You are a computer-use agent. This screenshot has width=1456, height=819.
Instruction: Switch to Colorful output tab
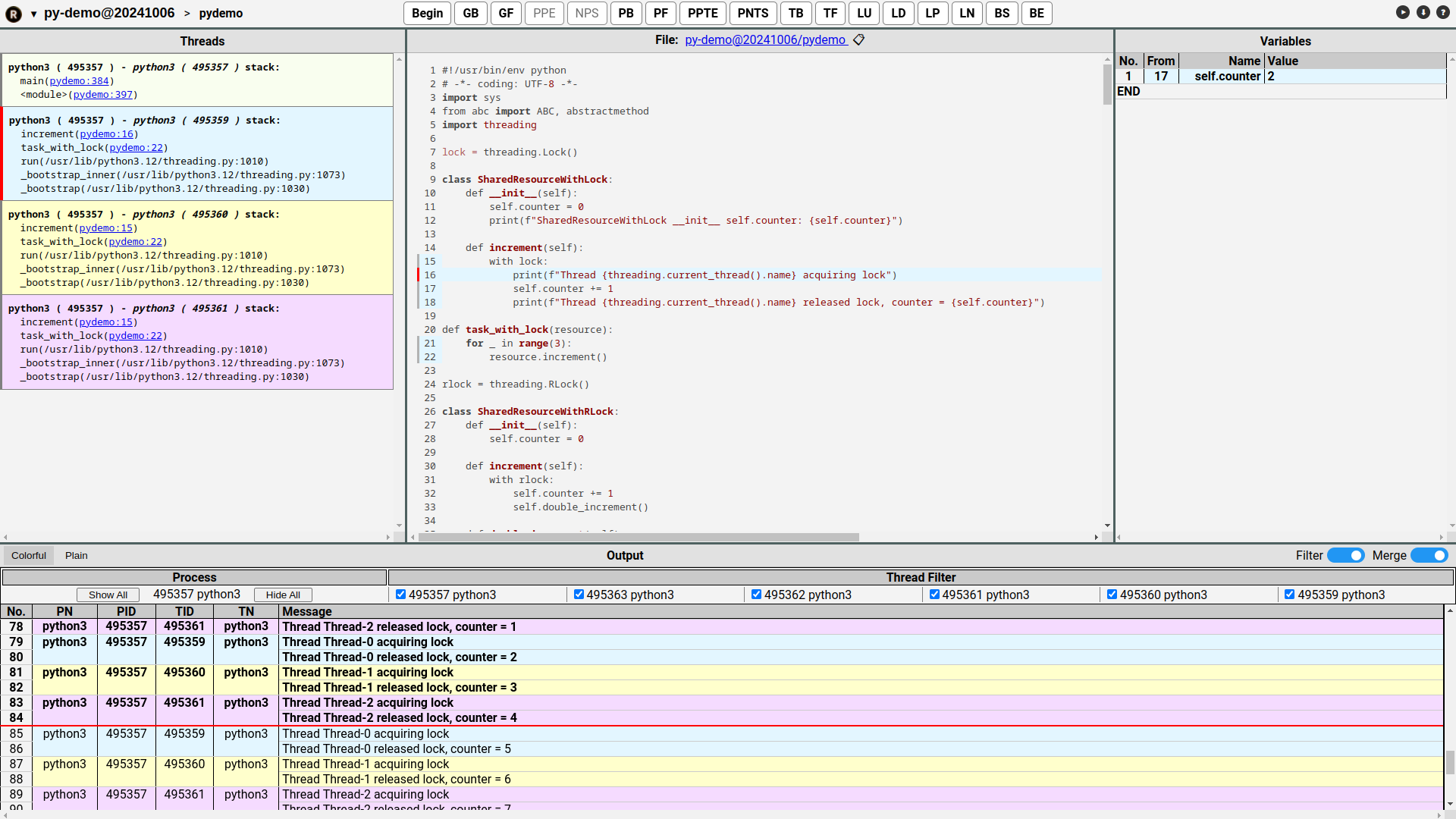(x=29, y=556)
